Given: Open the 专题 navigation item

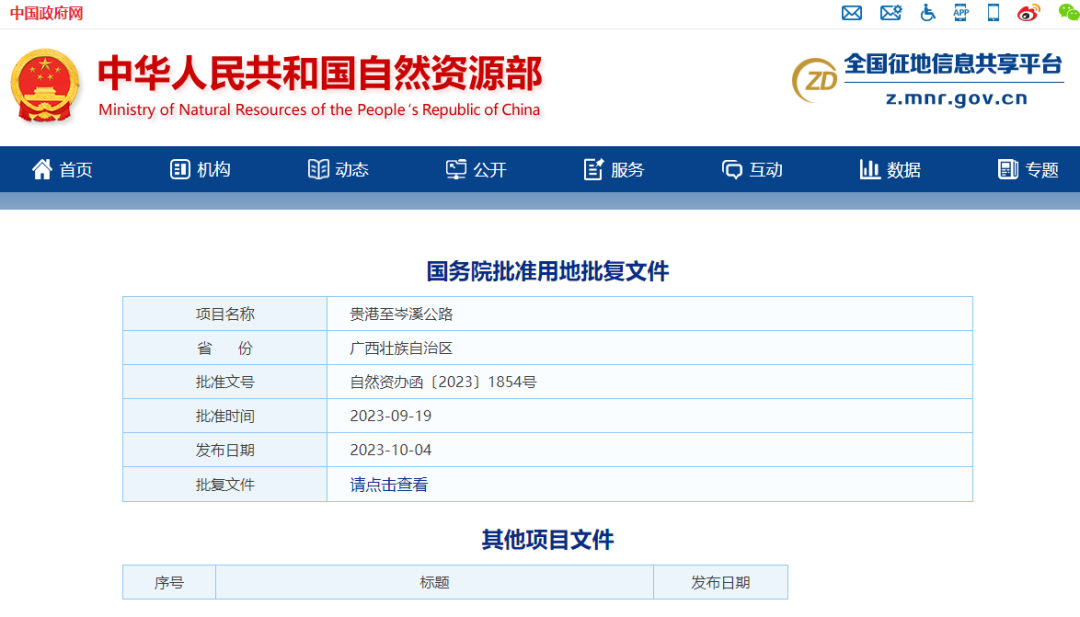Looking at the screenshot, I should point(1028,170).
